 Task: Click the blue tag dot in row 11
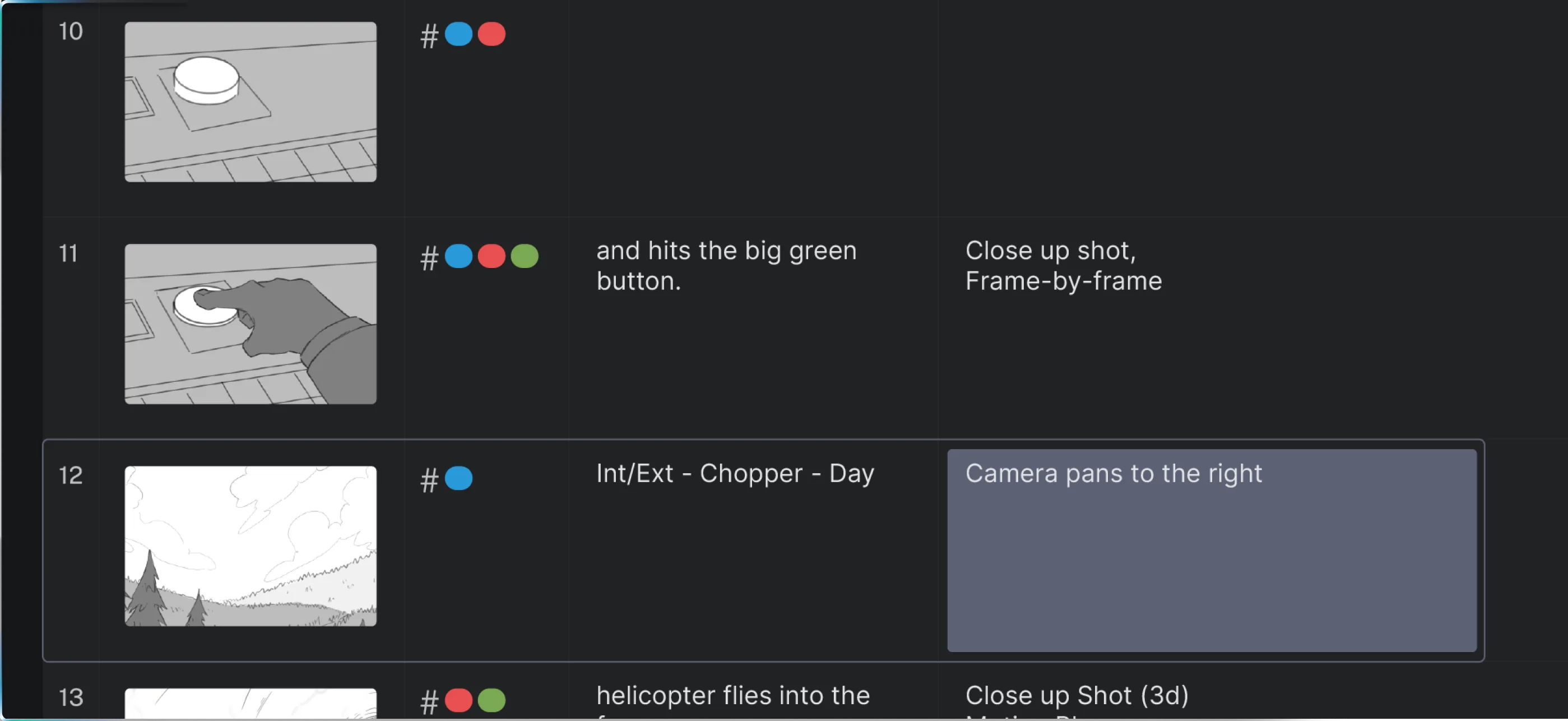tap(458, 256)
